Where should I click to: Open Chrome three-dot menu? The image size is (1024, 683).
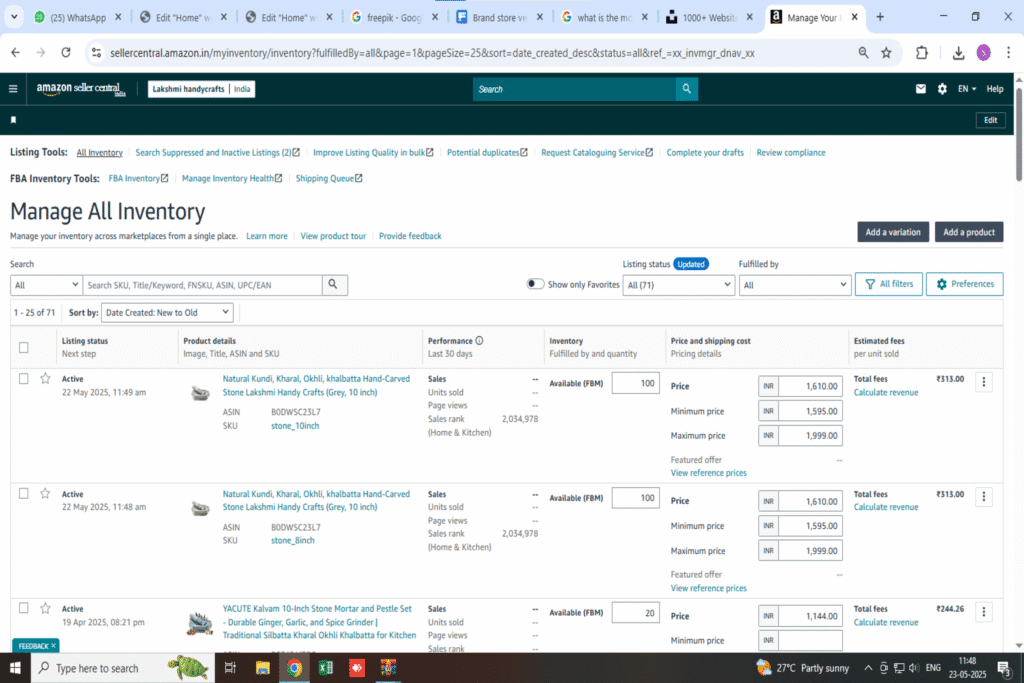1008,53
